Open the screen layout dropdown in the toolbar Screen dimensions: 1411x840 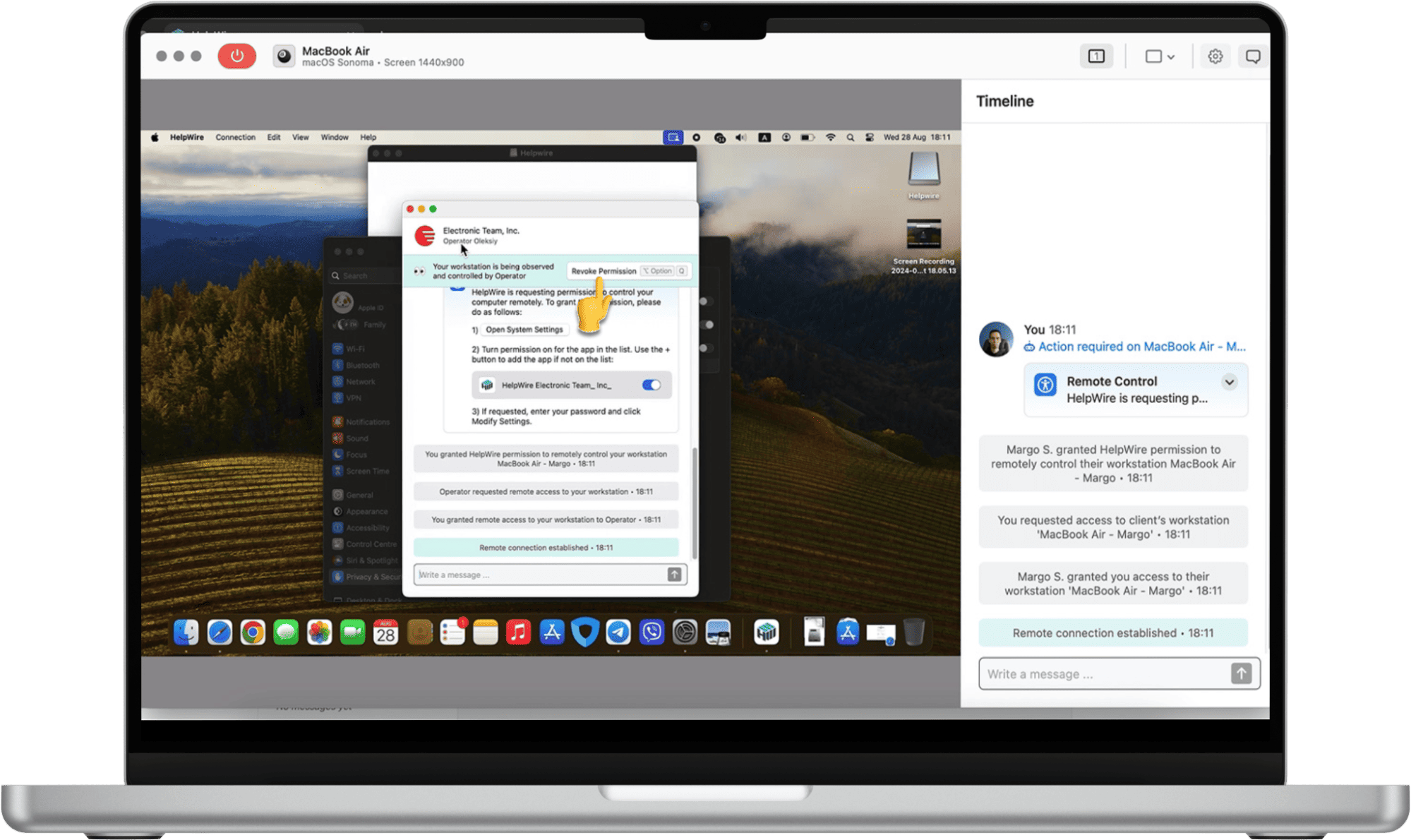[x=1159, y=56]
